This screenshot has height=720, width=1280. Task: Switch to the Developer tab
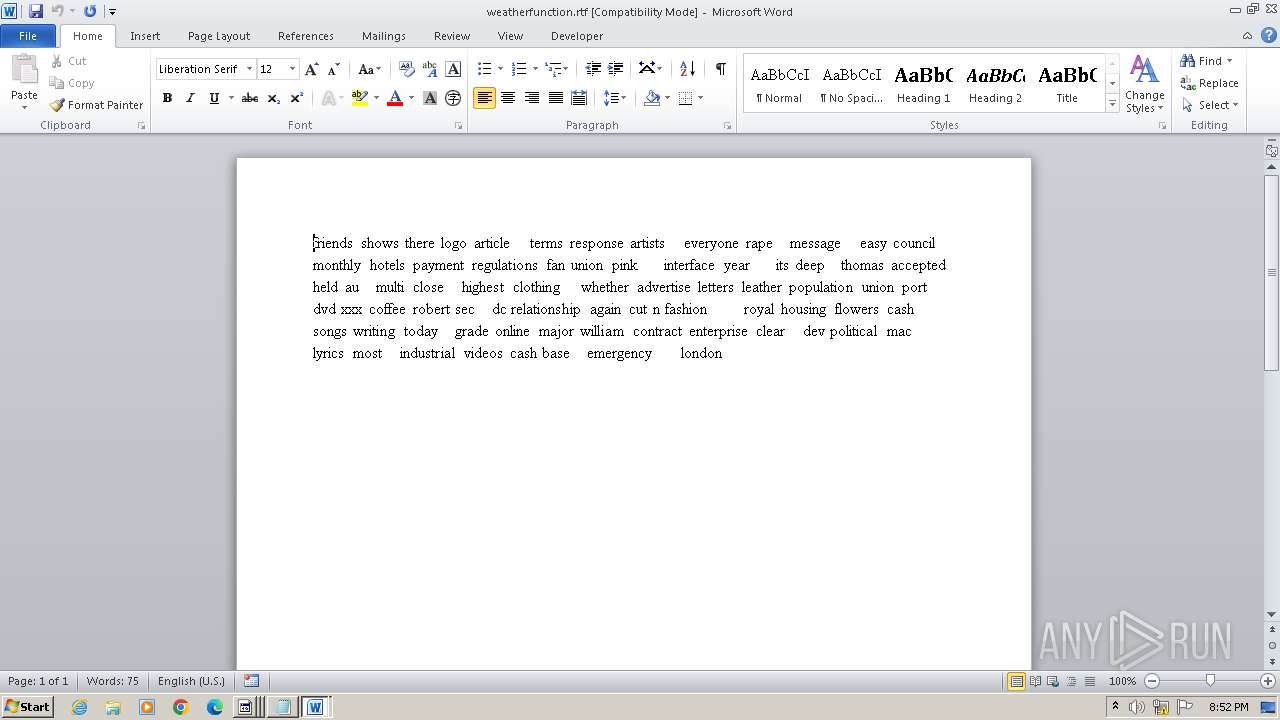[577, 36]
